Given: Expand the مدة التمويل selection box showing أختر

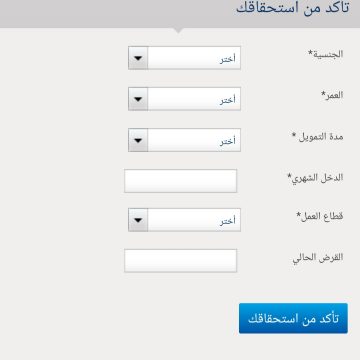Looking at the screenshot, I should point(184,140).
